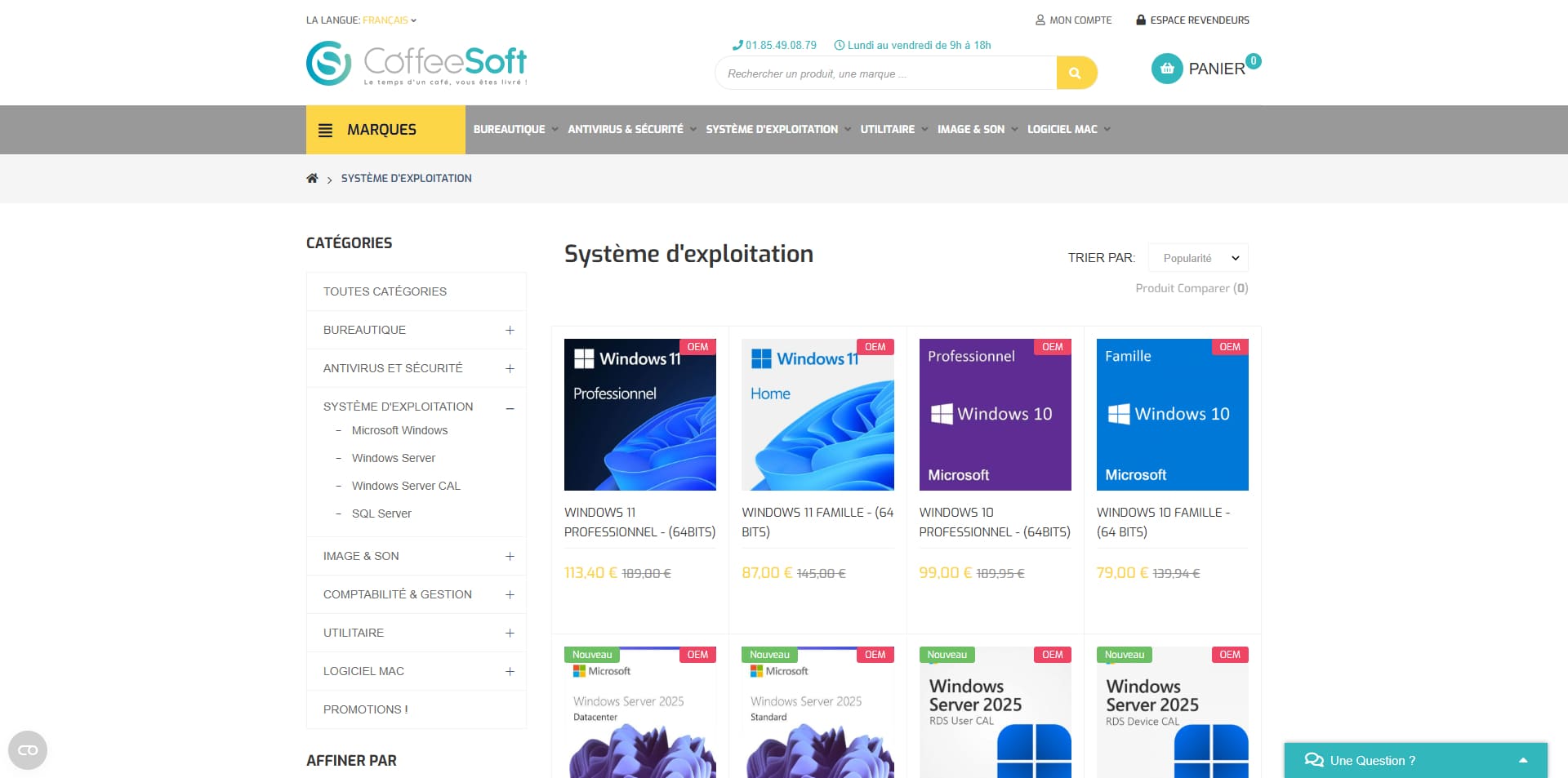
Task: Expand the Utilitaire sidebar category plus
Action: click(x=510, y=633)
